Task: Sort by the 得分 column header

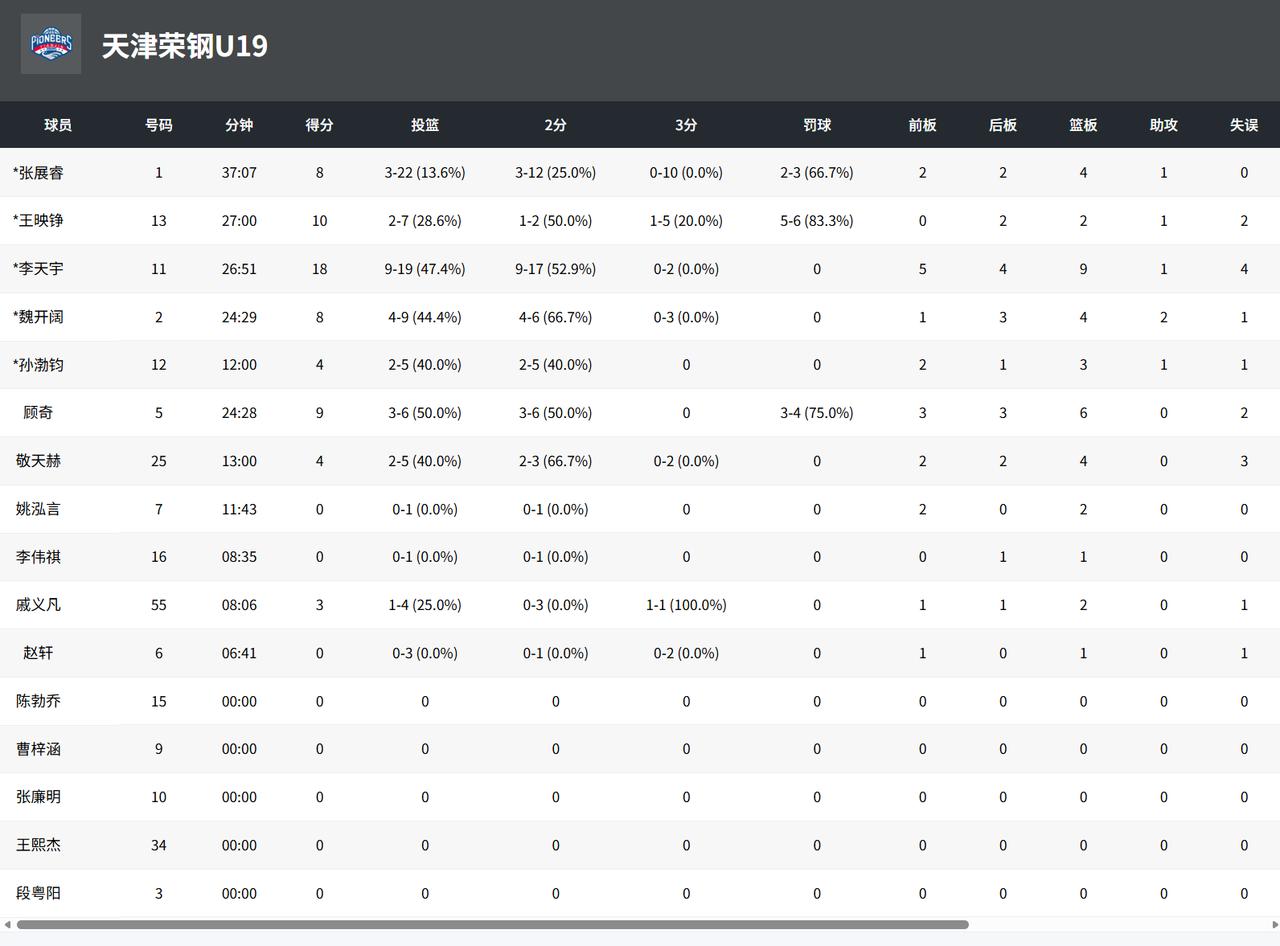Action: click(x=319, y=125)
